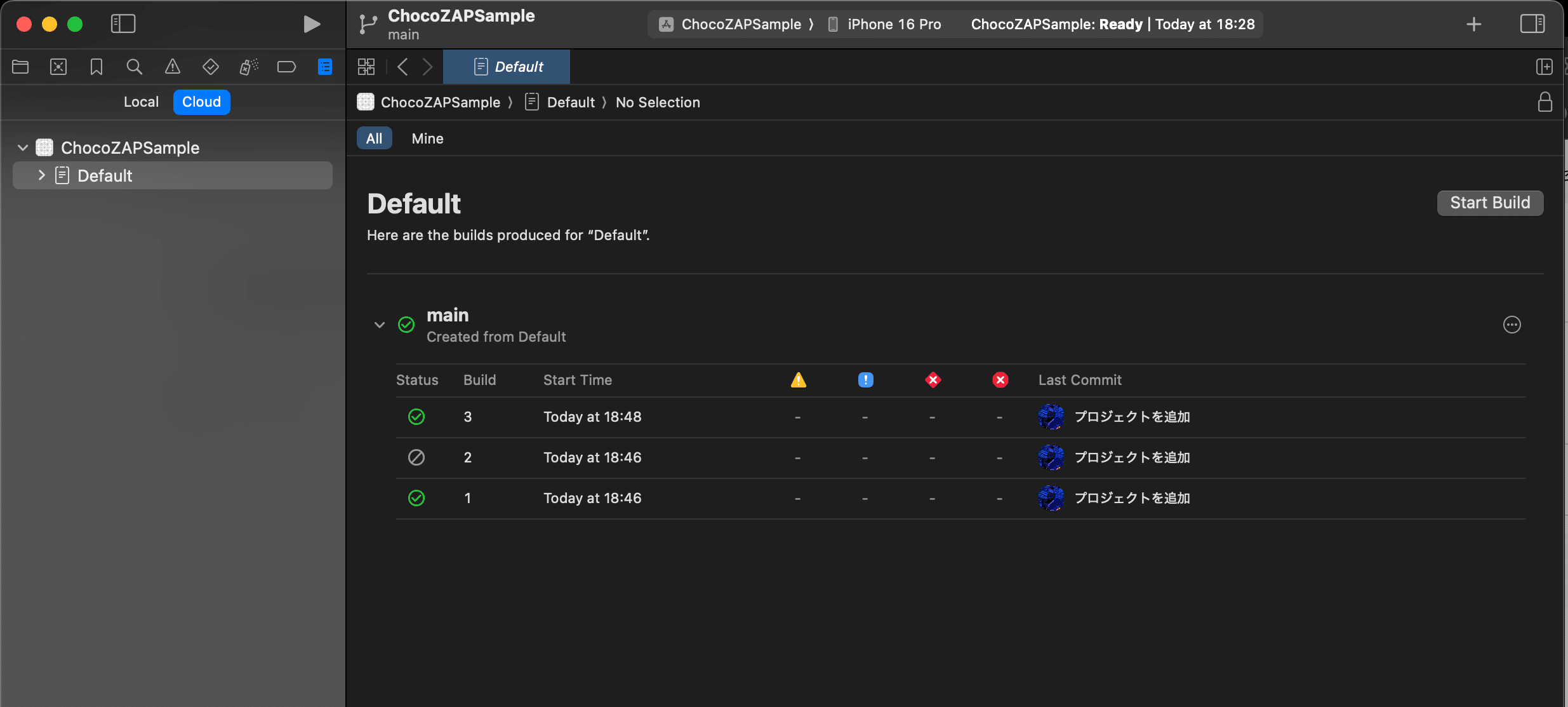Open the Report navigator icon

[x=324, y=67]
